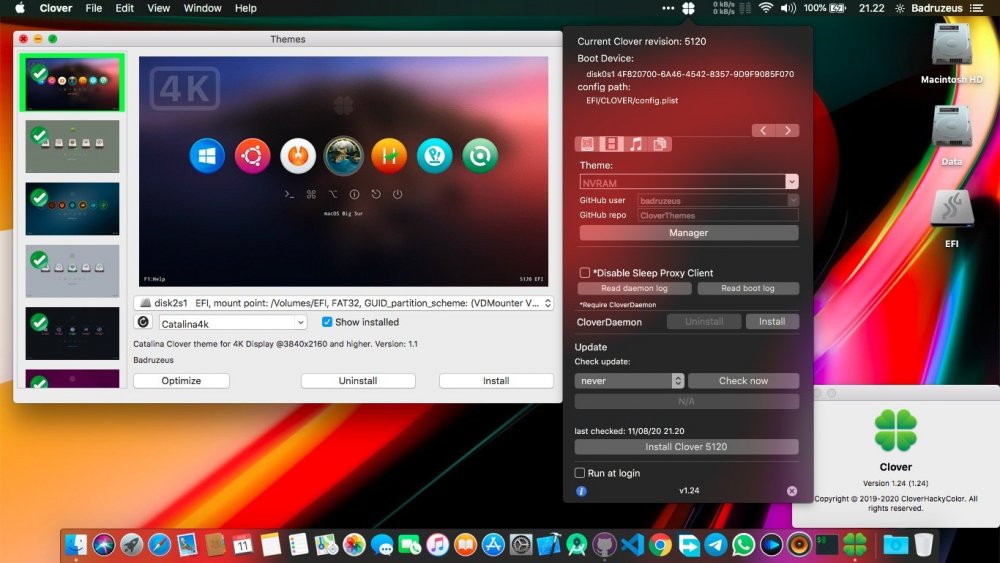Install the CloverDaemon
The width and height of the screenshot is (1000, 563).
click(772, 321)
